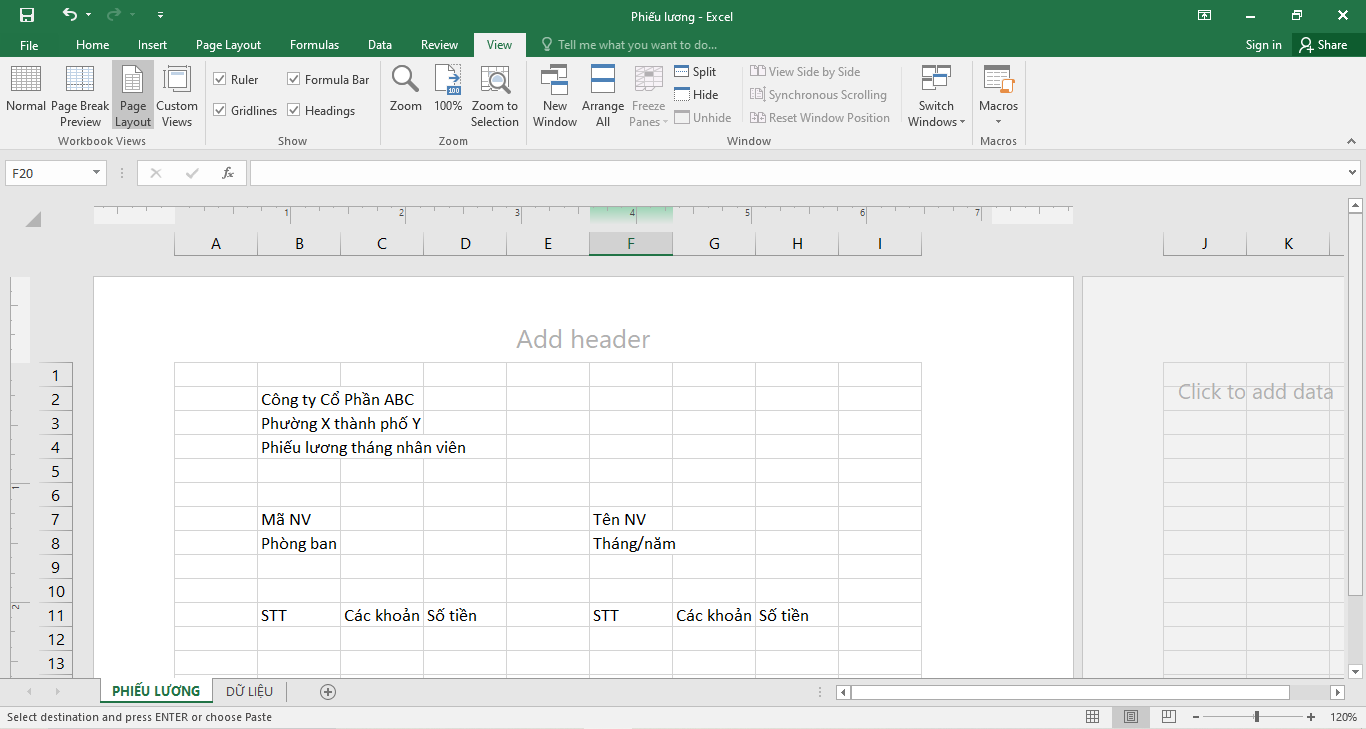1366x729 pixels.
Task: Click View Side by Side
Action: click(x=805, y=71)
